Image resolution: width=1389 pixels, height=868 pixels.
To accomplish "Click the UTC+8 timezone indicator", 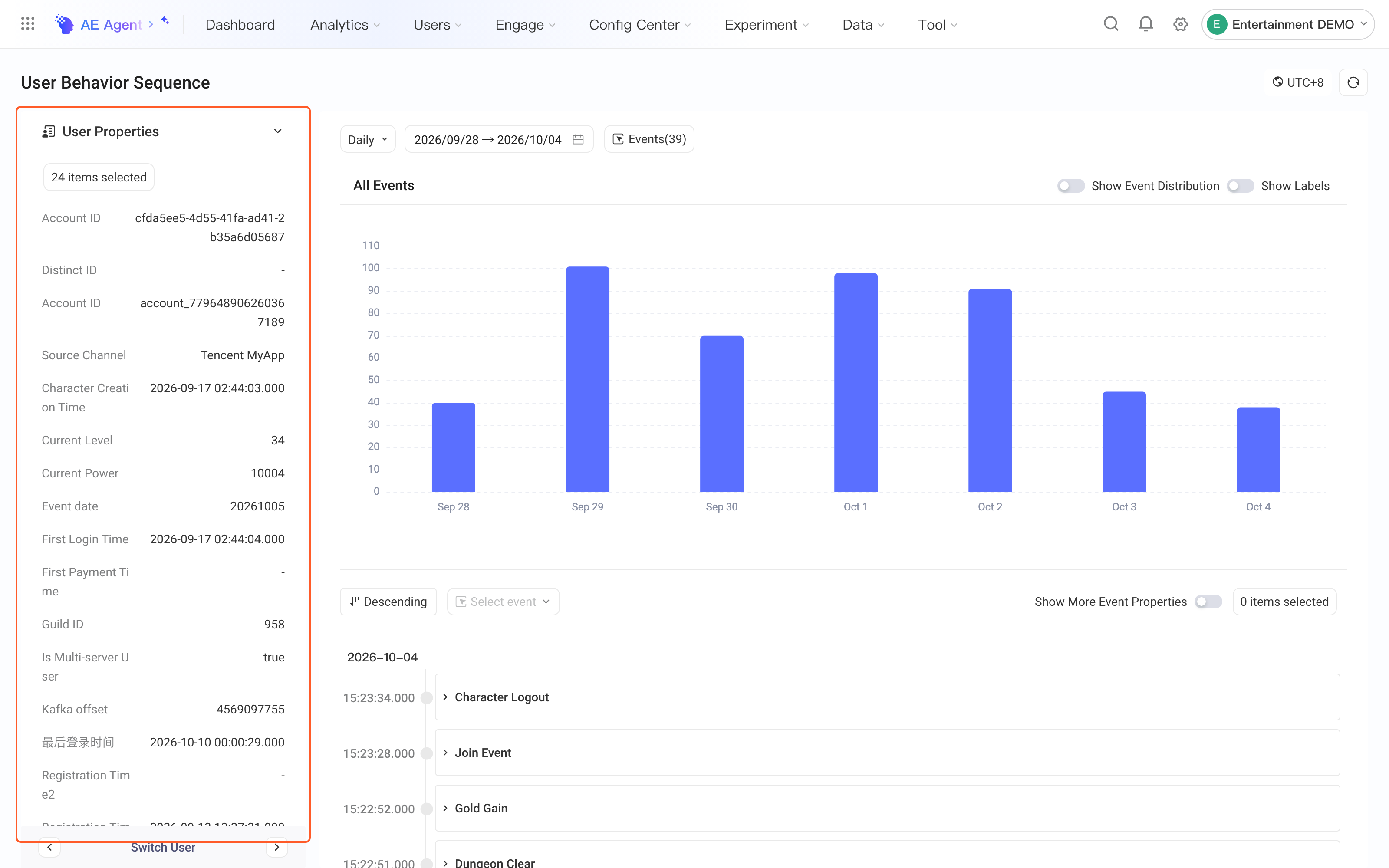I will (x=1298, y=82).
